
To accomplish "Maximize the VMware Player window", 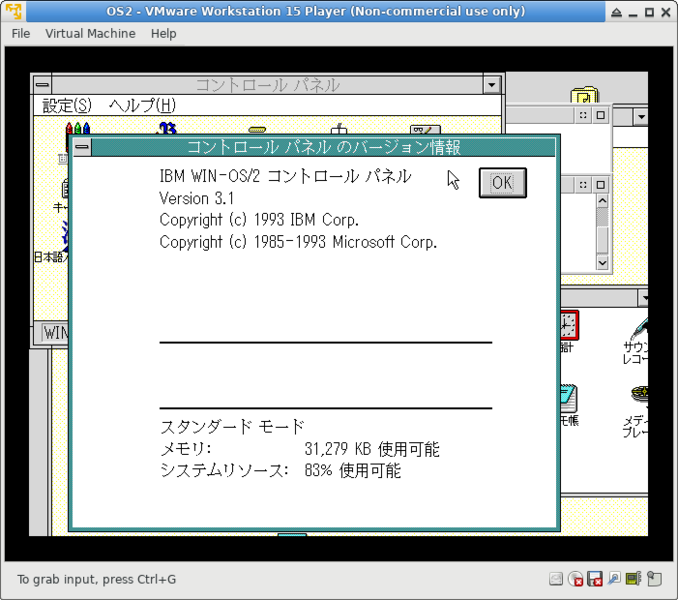I will pyautogui.click(x=649, y=13).
